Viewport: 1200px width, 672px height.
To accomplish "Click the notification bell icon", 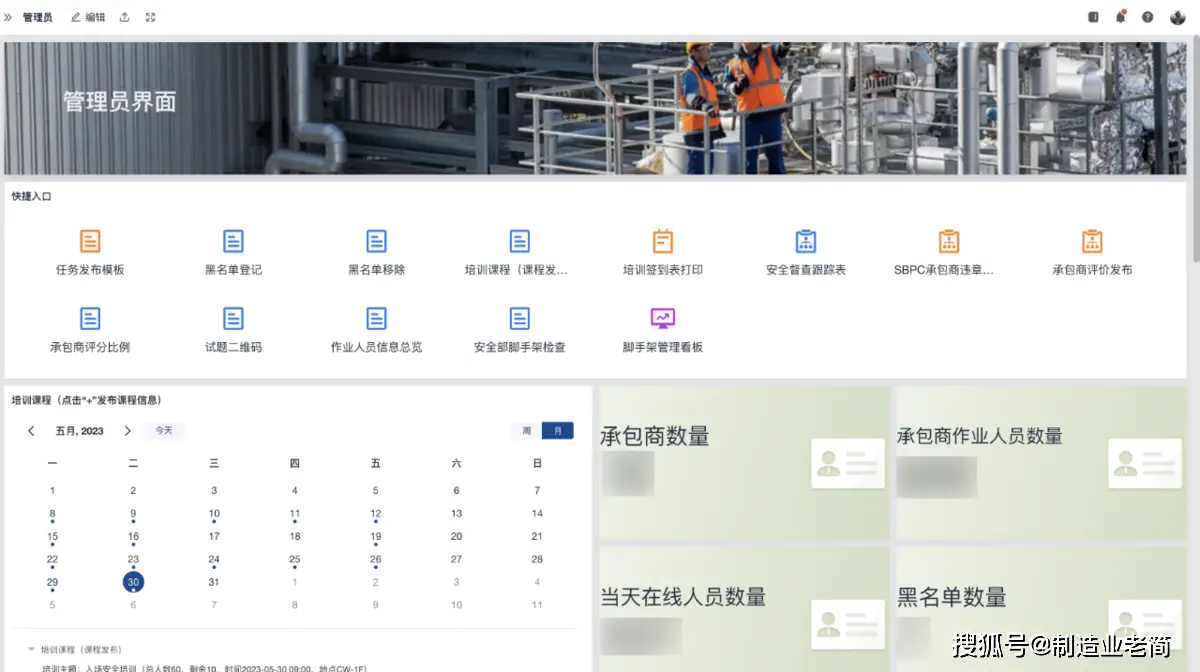I will [x=1120, y=17].
